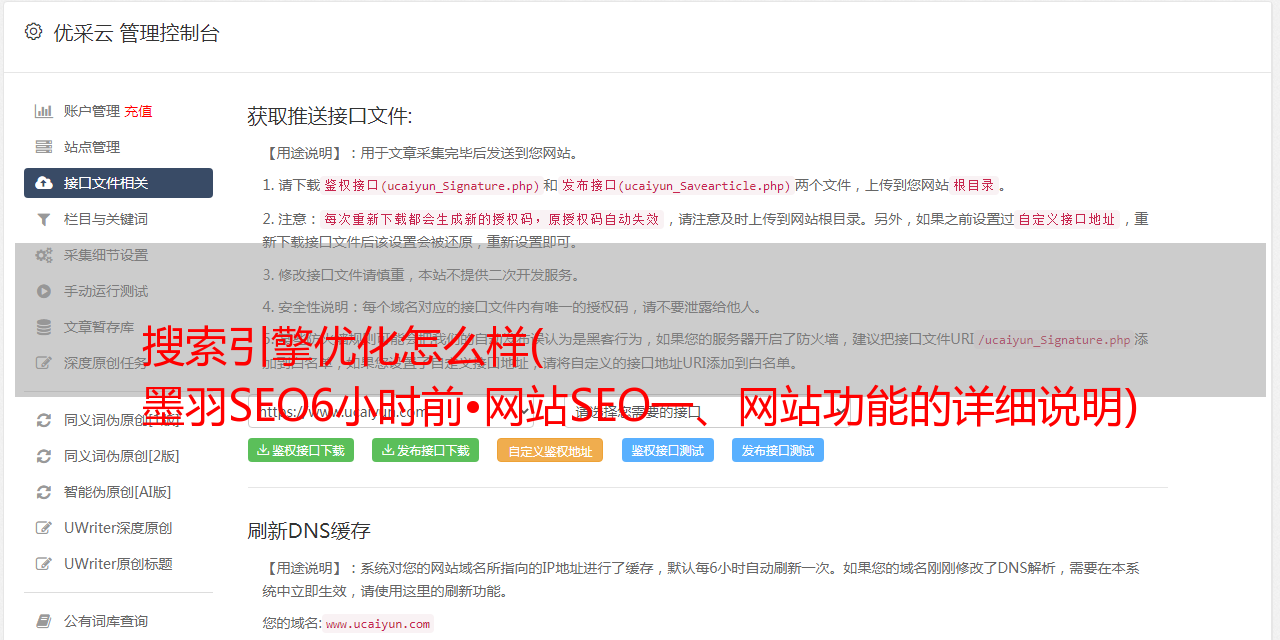Click the highlighted 根目录 text
The height and width of the screenshot is (640, 1280).
click(974, 185)
